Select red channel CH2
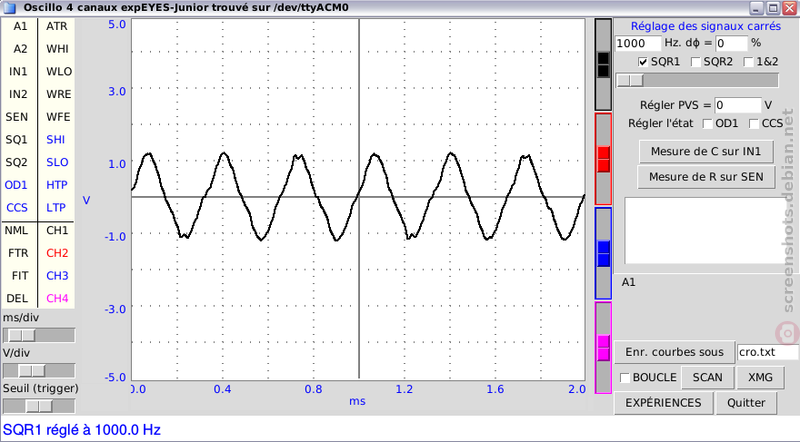 coord(57,253)
